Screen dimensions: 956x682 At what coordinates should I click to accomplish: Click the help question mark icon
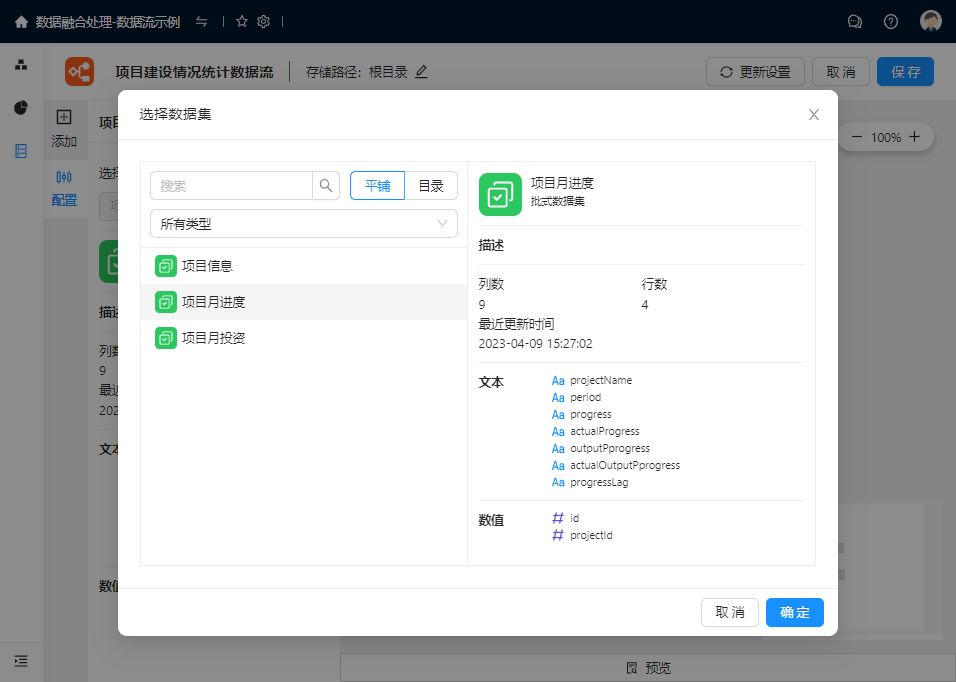click(891, 21)
